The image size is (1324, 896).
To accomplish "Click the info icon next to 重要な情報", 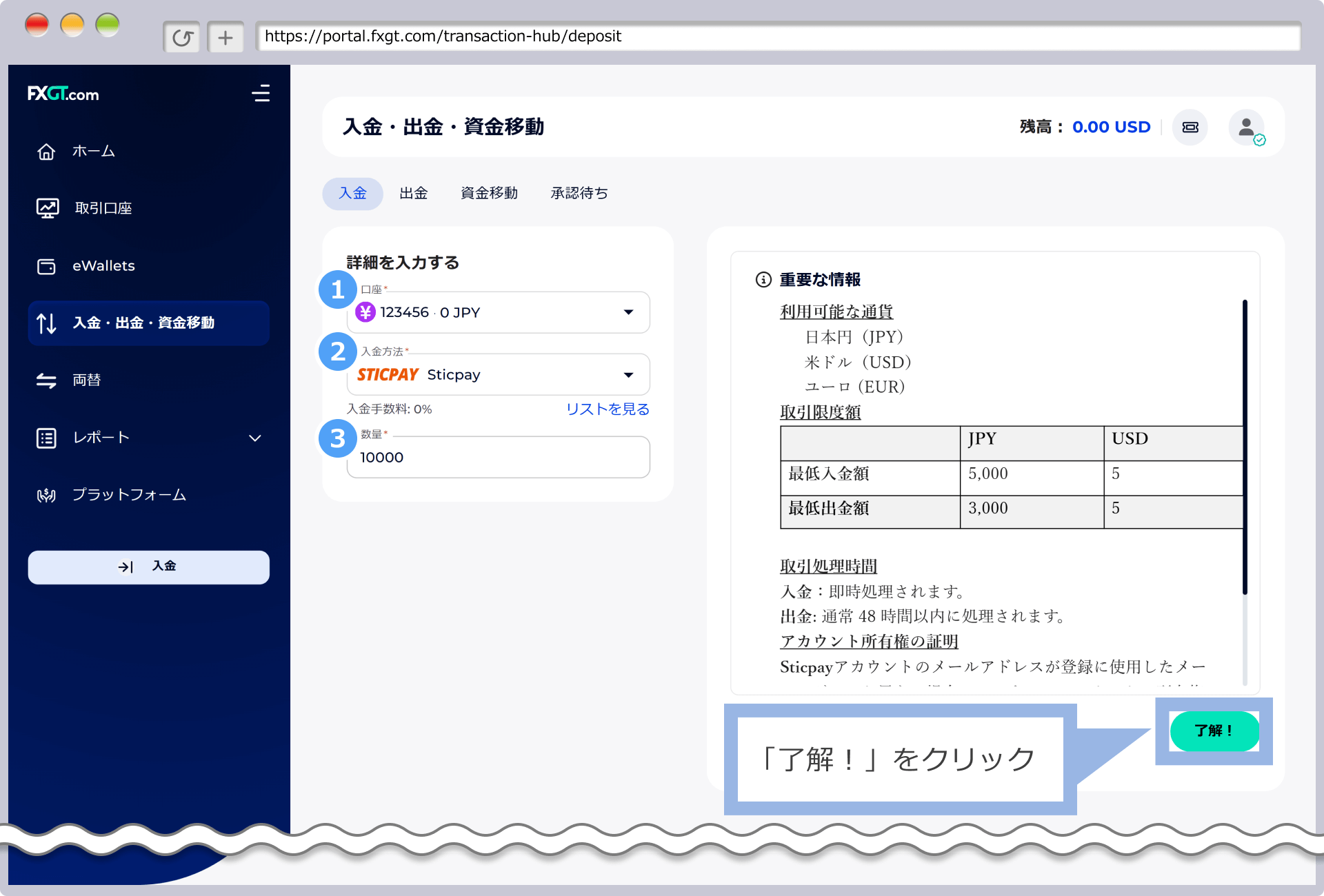I will pos(763,279).
